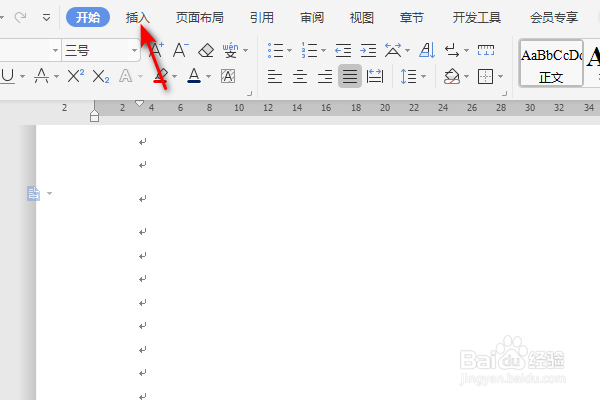This screenshot has height=400, width=600.
Task: Decrease font size with A- icon
Action: 181,50
